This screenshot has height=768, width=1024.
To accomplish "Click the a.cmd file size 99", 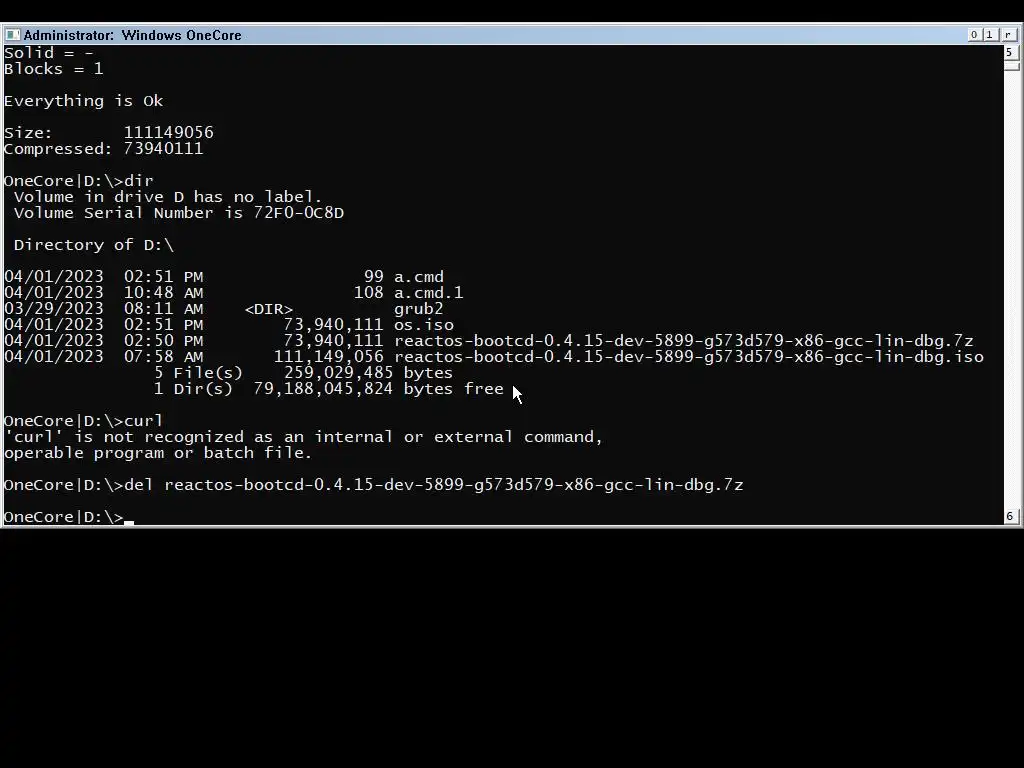I will click(x=374, y=277).
